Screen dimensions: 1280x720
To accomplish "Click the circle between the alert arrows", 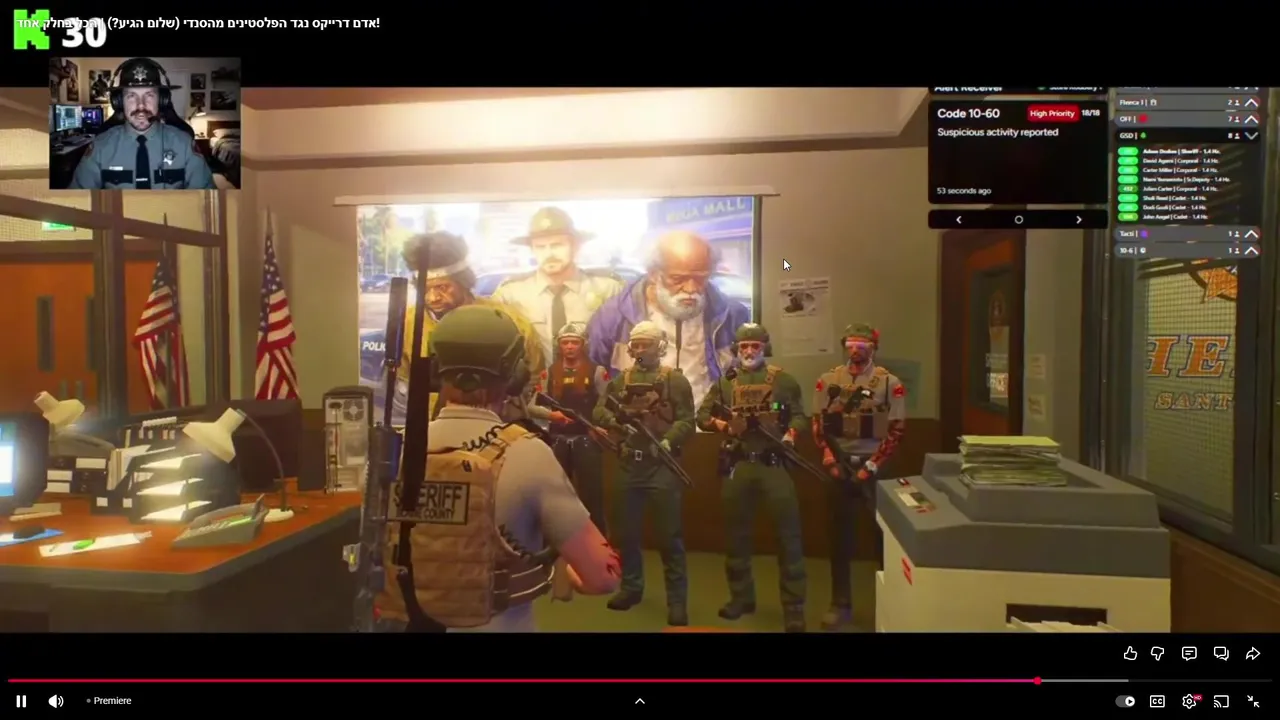I will click(x=1018, y=220).
